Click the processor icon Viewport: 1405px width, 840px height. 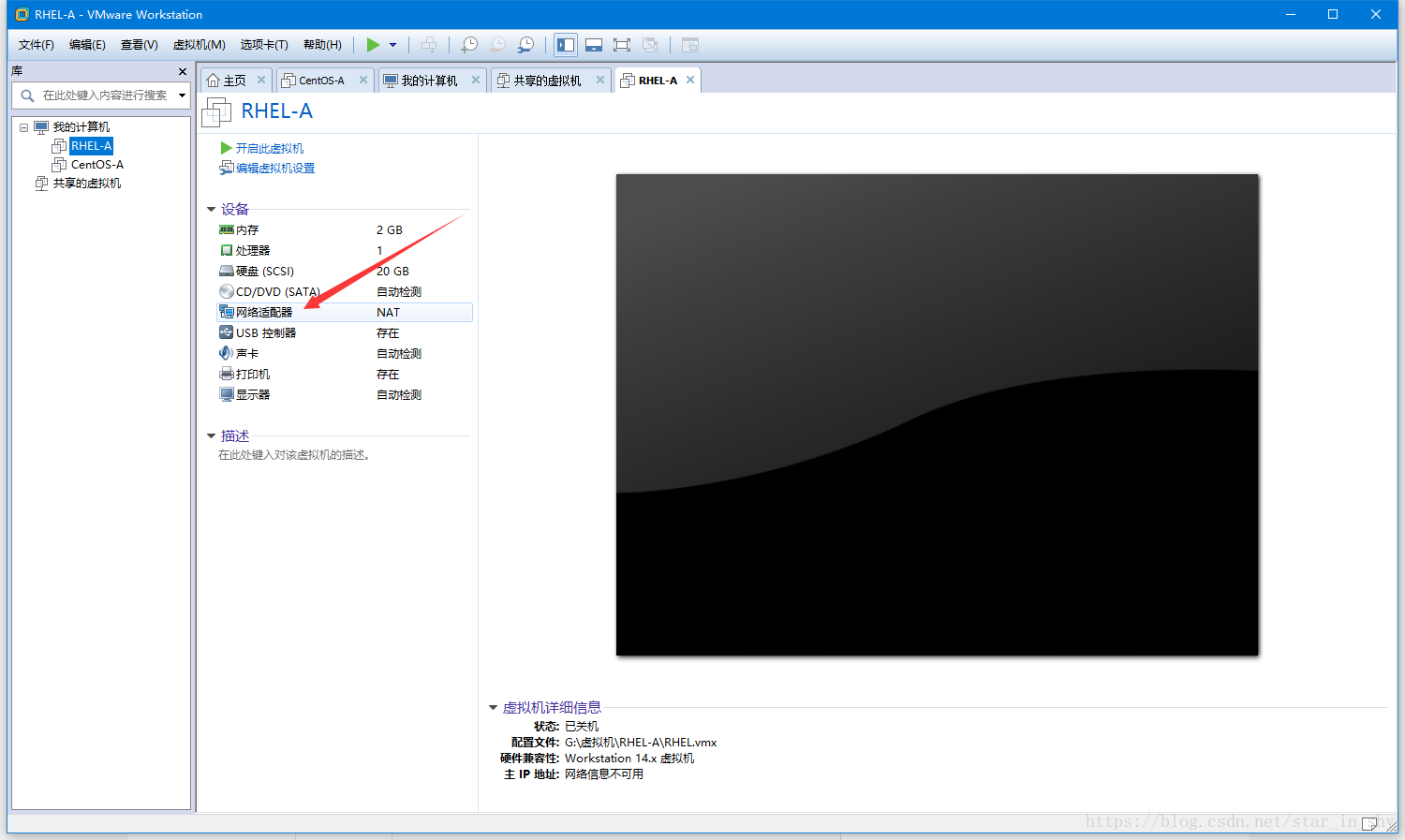[227, 250]
